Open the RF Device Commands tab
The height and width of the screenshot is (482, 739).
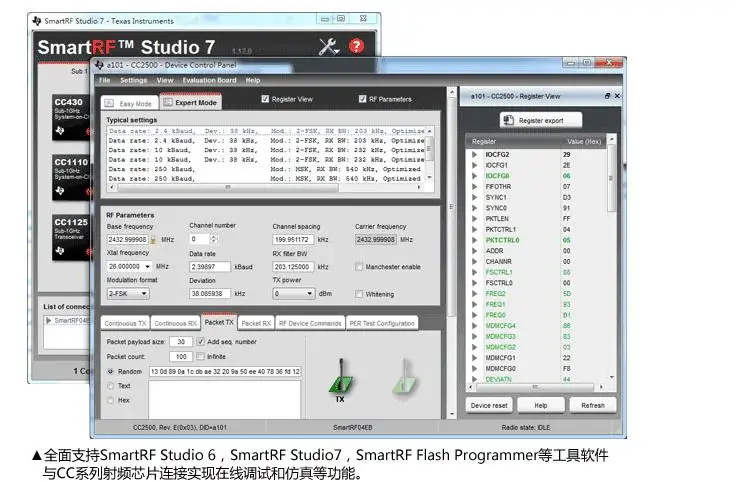tap(310, 323)
